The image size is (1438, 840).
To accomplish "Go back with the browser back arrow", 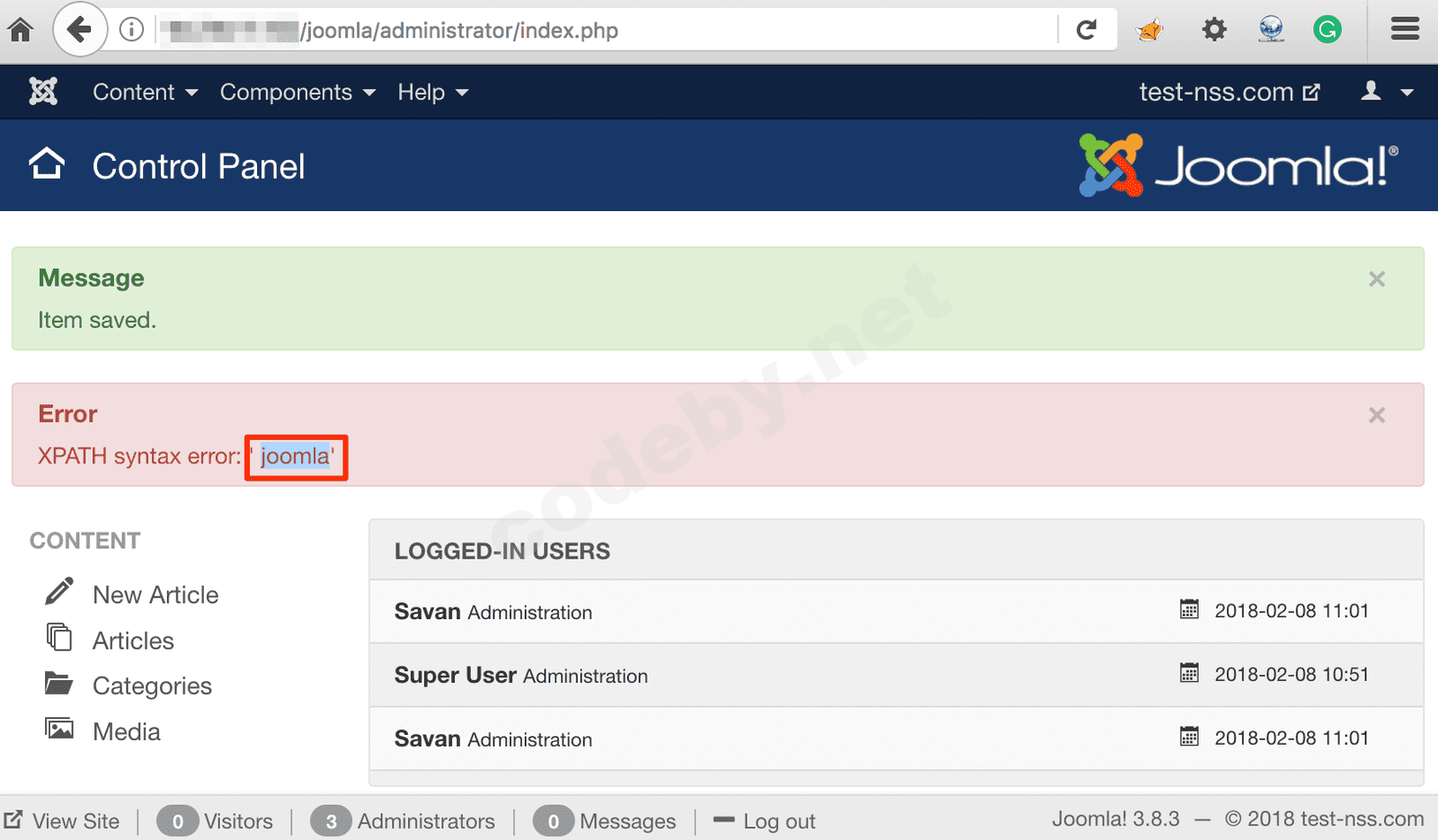I will pos(80,30).
